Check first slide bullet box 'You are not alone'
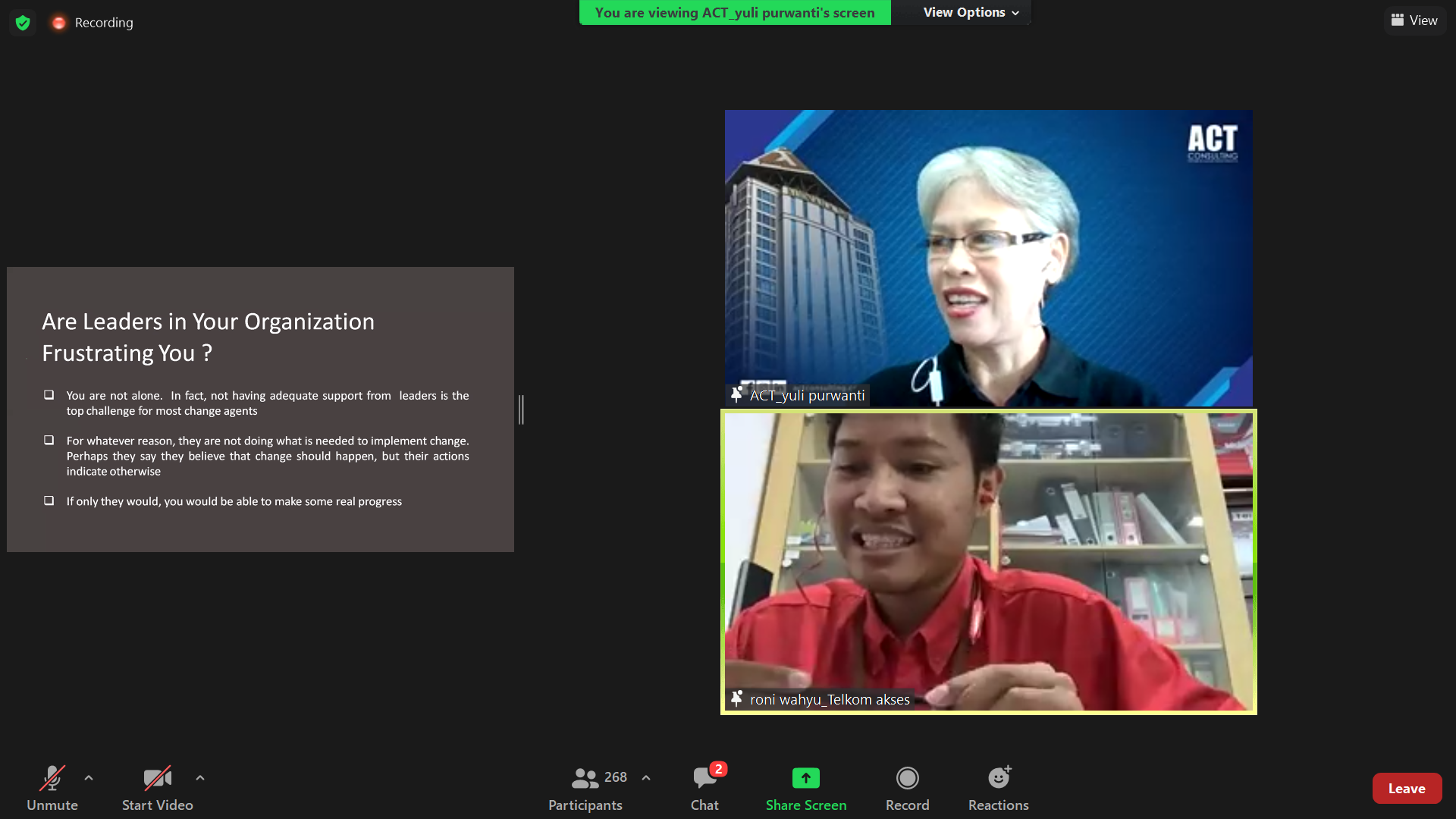This screenshot has height=819, width=1456. tap(49, 395)
